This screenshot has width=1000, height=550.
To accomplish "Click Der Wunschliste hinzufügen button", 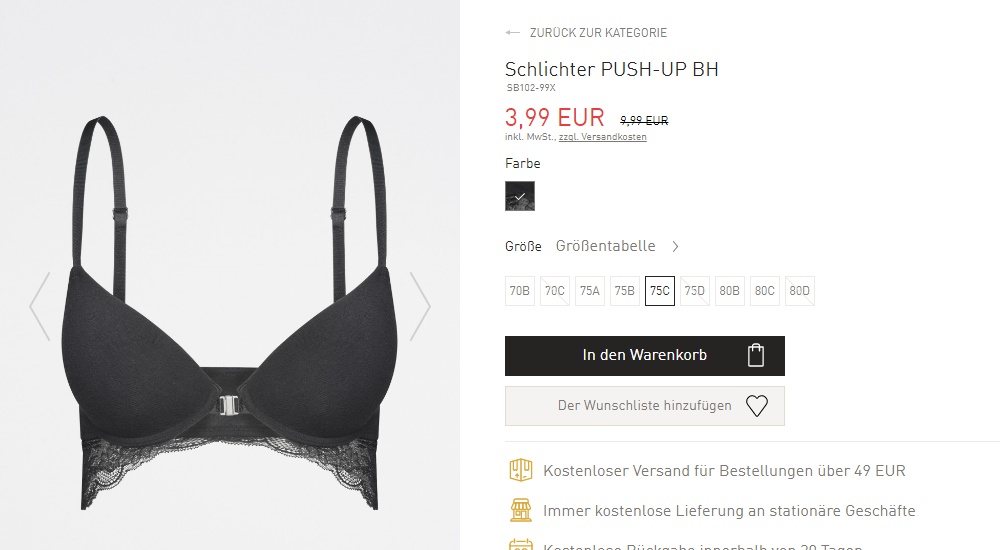I will [x=645, y=406].
